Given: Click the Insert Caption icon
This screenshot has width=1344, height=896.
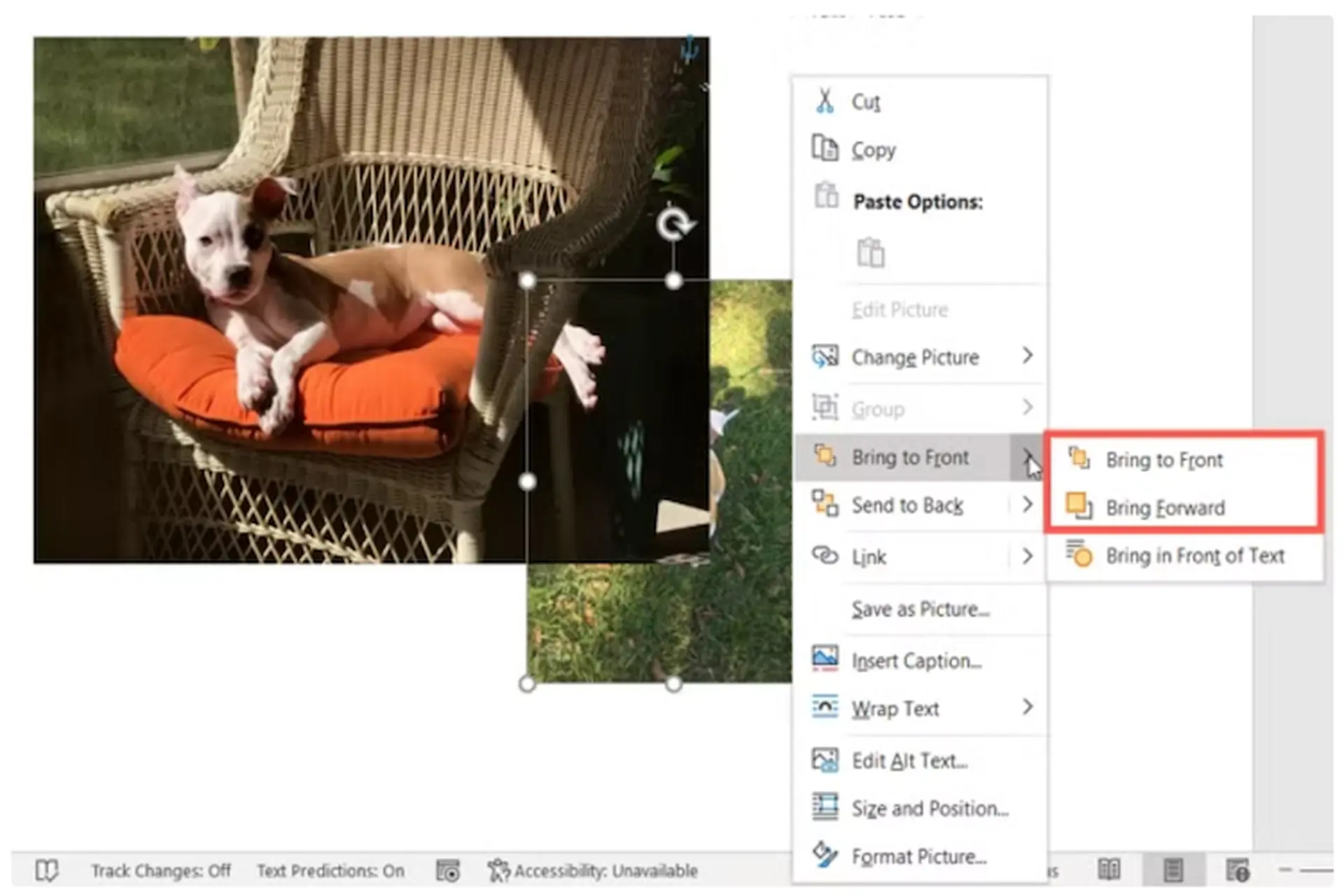Looking at the screenshot, I should pyautogui.click(x=825, y=659).
